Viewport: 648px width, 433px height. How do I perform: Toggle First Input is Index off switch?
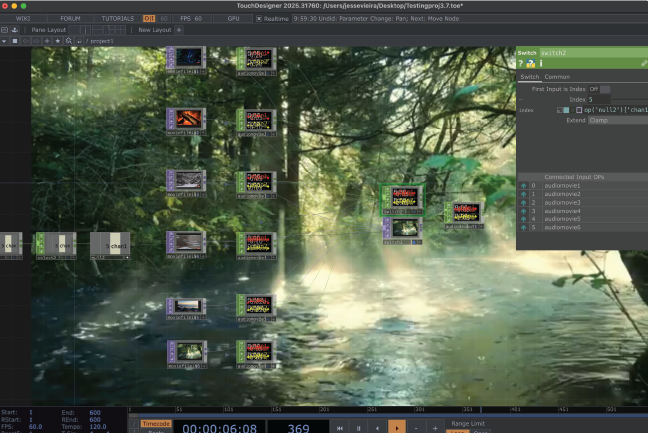point(599,89)
